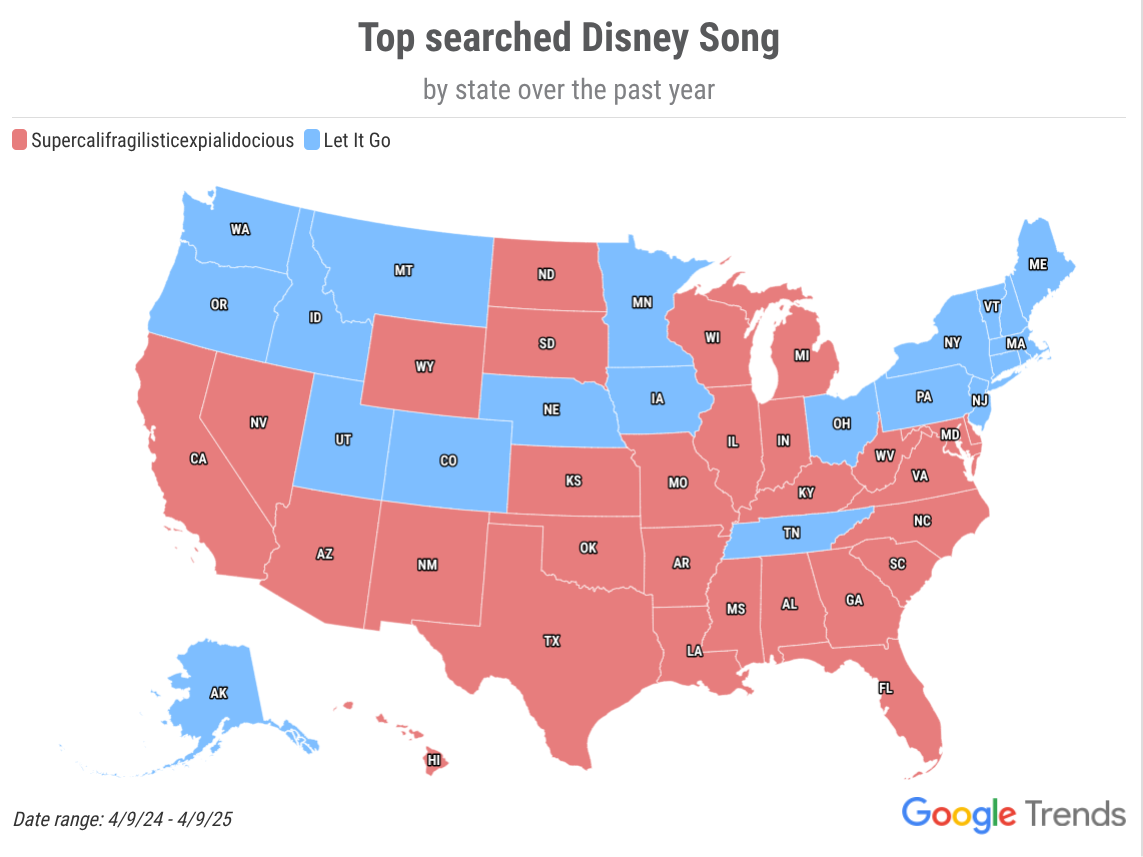The width and height of the screenshot is (1143, 857).
Task: Click the Date range text
Action: coord(122,819)
